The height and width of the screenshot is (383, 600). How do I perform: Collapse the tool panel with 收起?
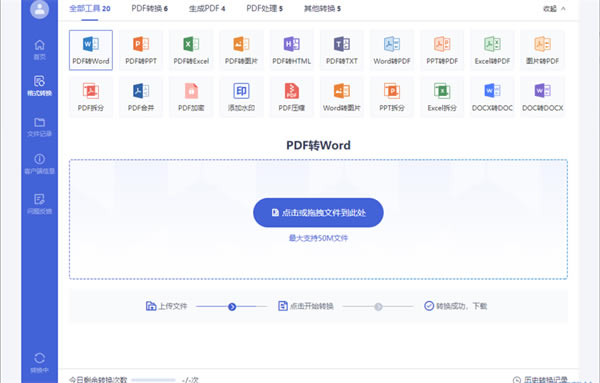pyautogui.click(x=554, y=8)
